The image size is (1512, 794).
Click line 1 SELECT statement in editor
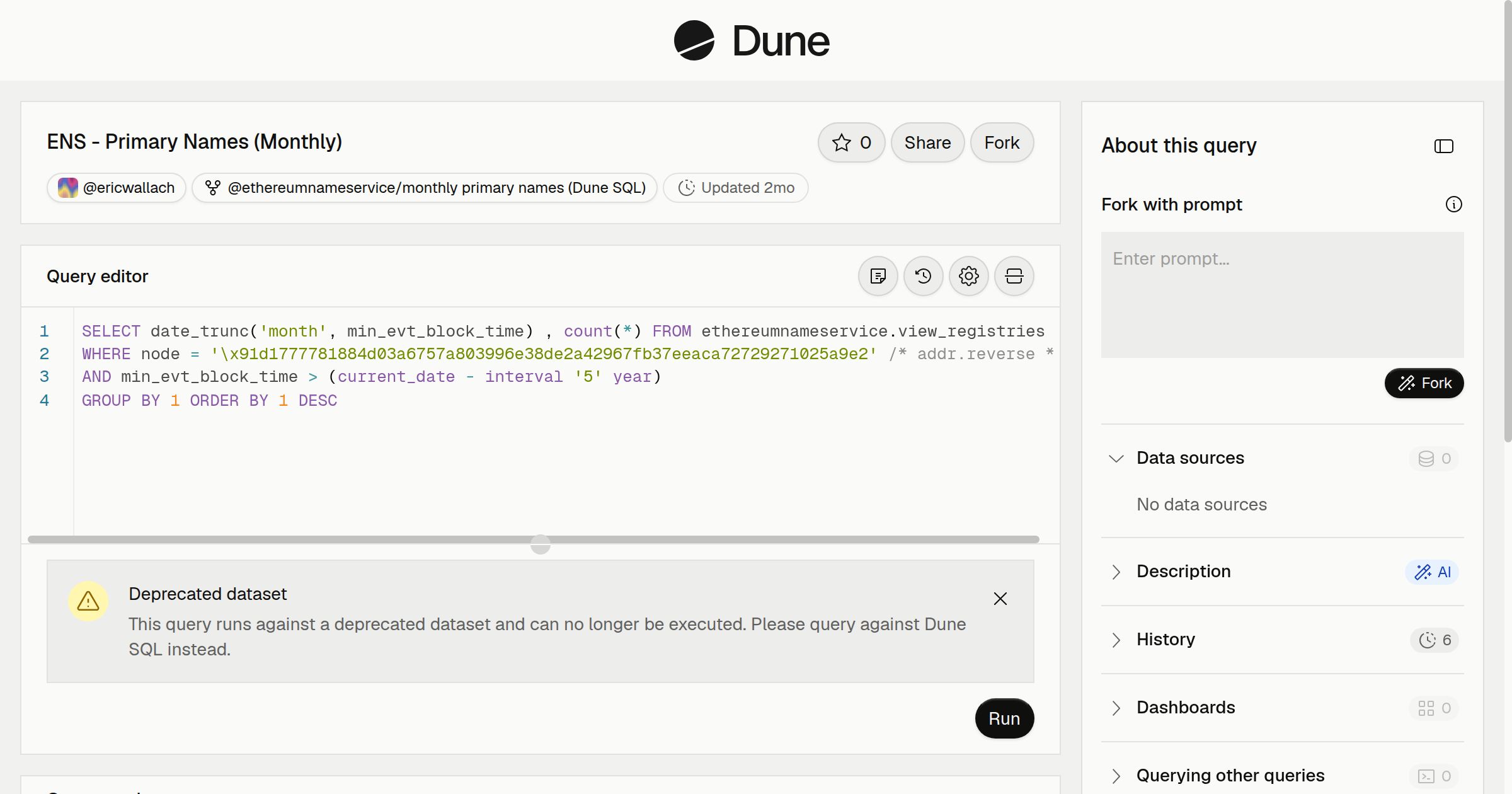[563, 331]
